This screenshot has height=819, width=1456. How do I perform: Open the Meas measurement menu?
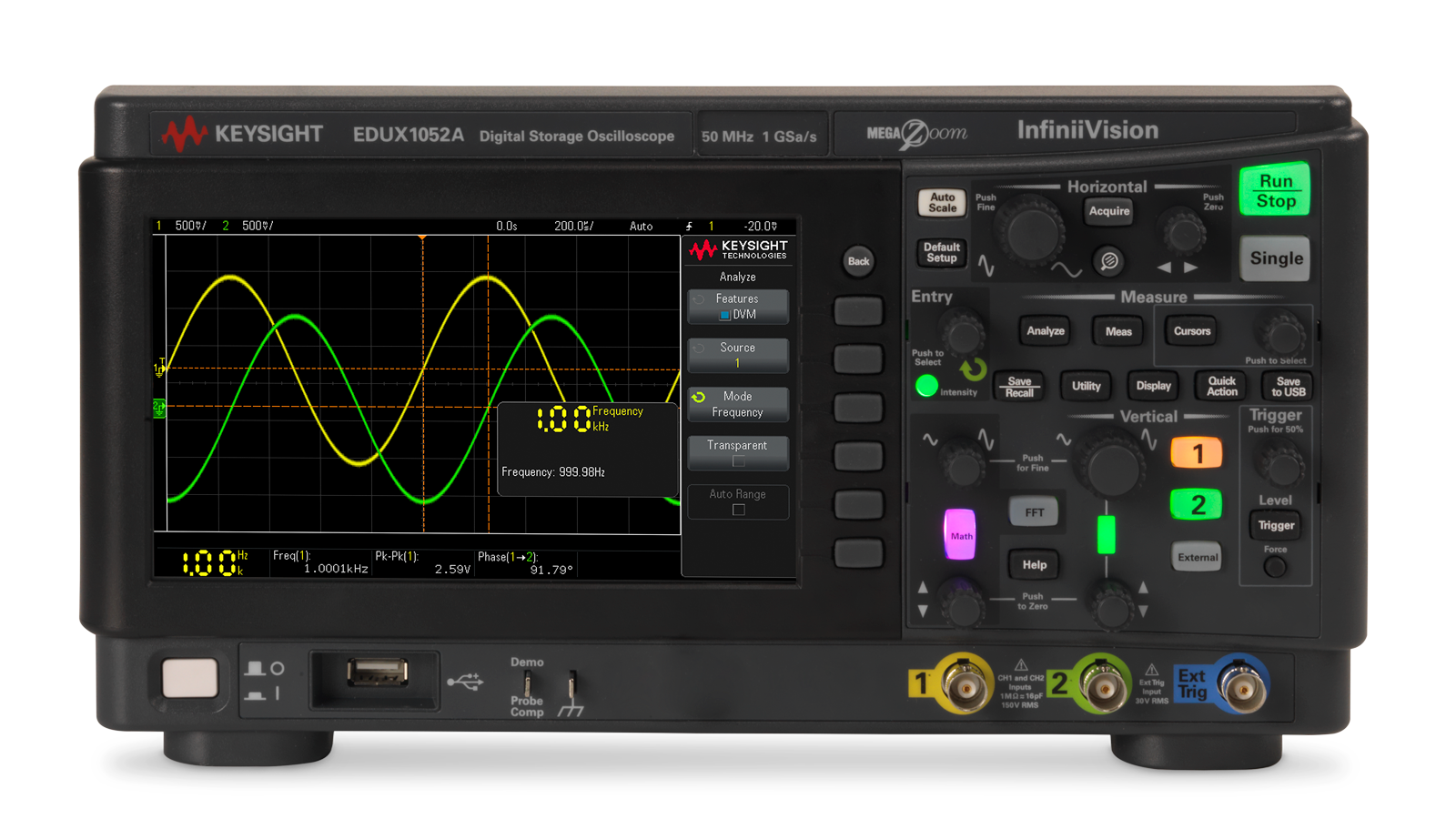tap(1118, 331)
